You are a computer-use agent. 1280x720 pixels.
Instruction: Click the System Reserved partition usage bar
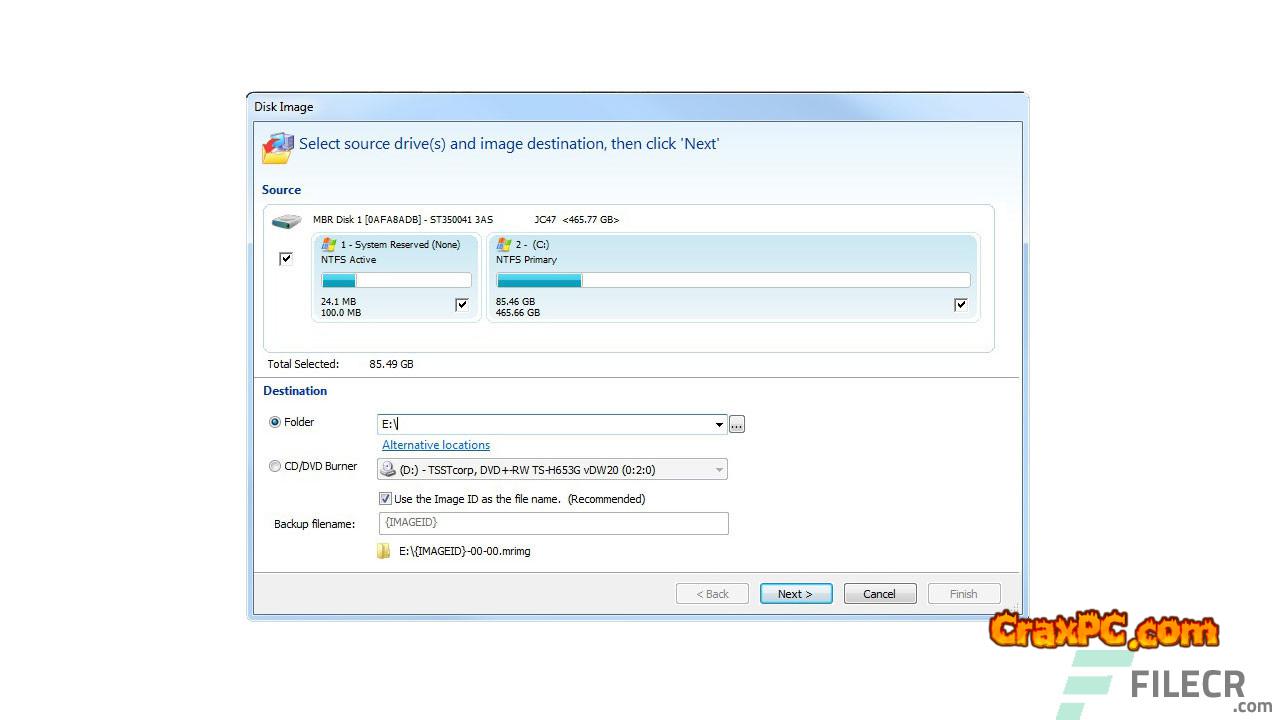[396, 281]
